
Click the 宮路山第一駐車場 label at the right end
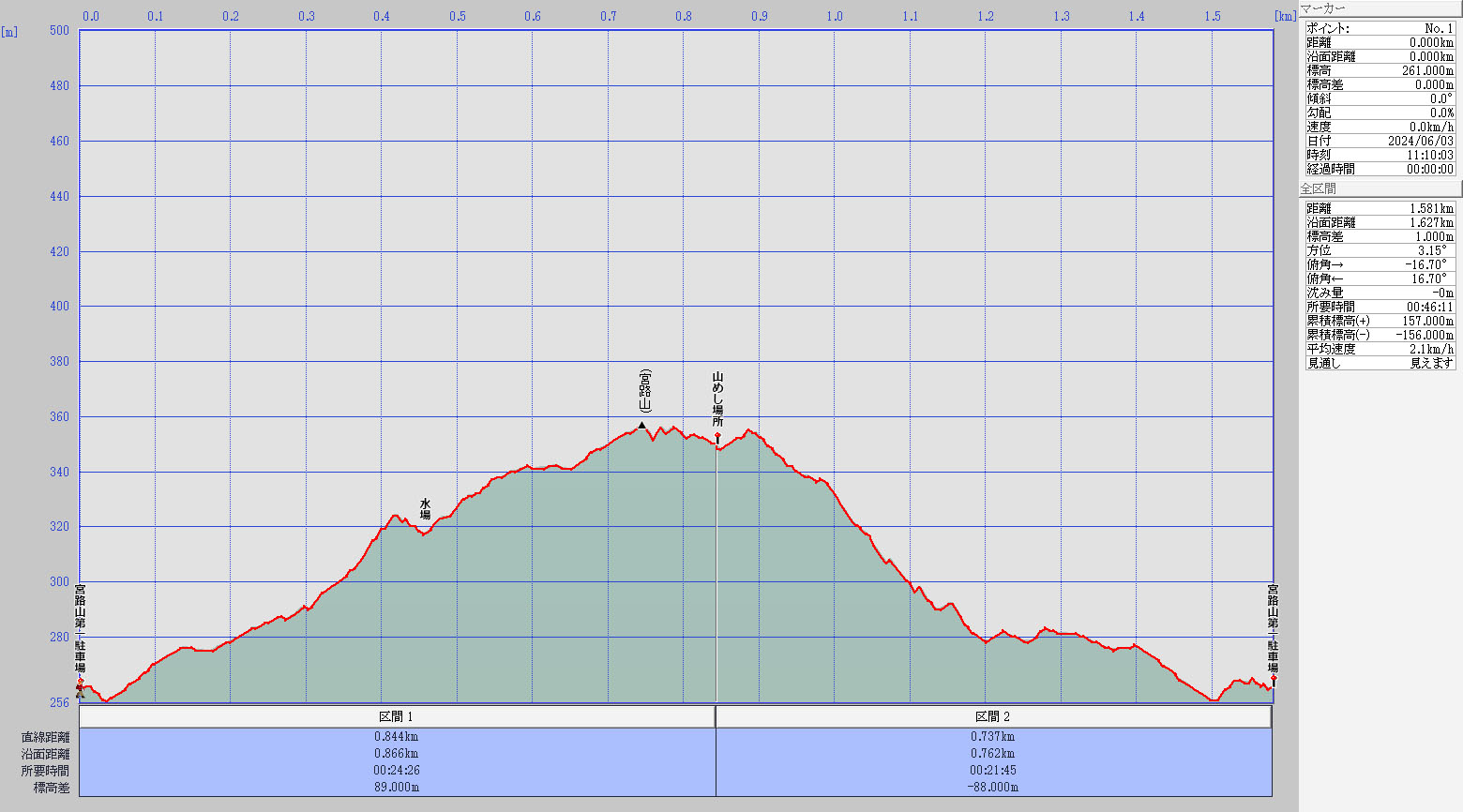click(x=1273, y=628)
